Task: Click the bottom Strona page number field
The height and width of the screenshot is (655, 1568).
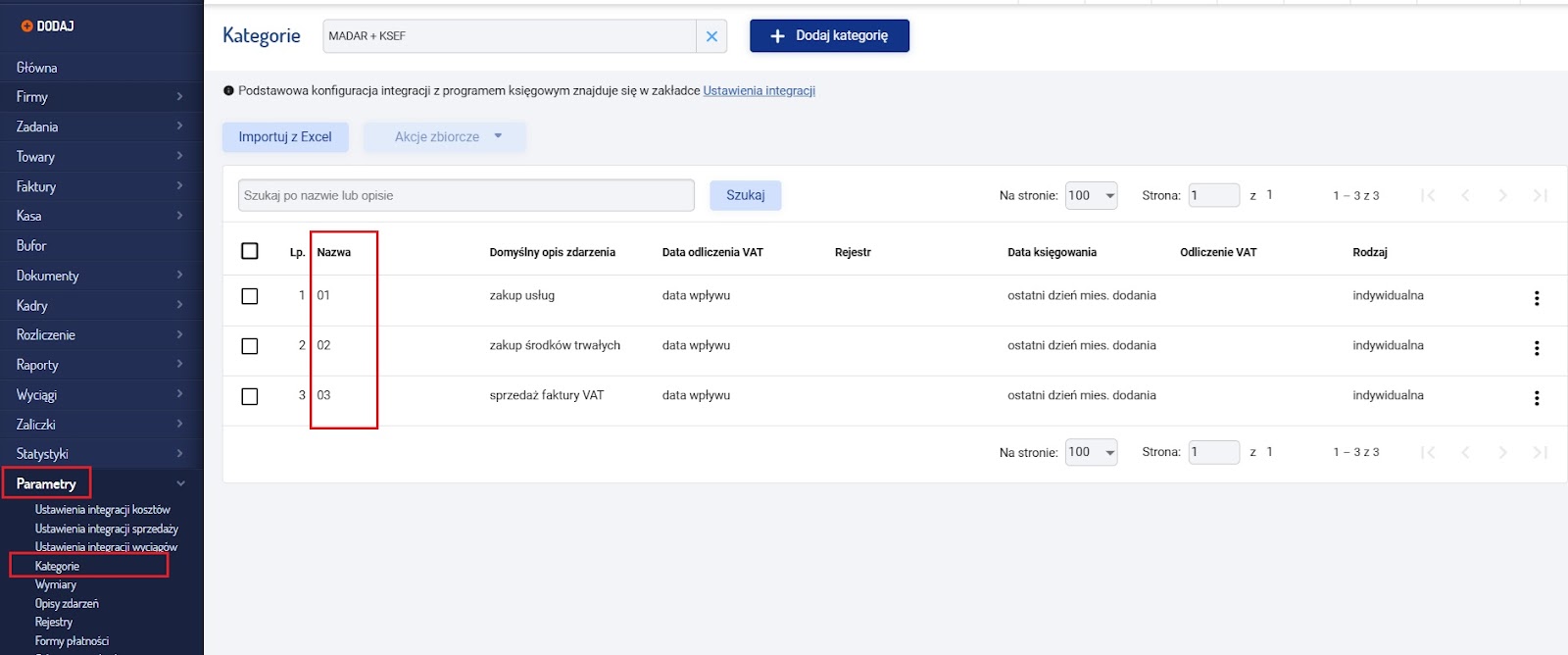Action: (1214, 452)
